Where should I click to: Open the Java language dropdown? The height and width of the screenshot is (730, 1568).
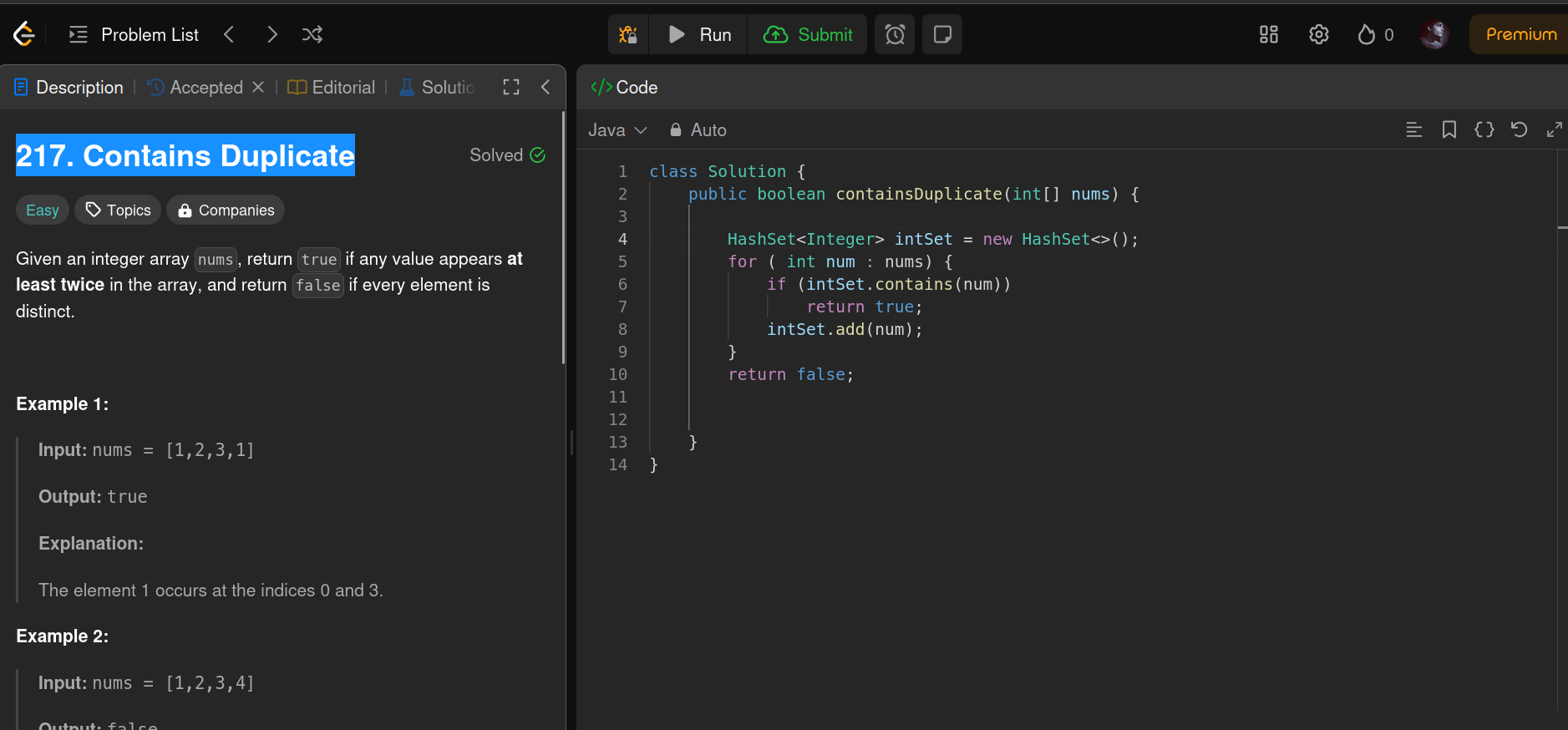pos(617,130)
